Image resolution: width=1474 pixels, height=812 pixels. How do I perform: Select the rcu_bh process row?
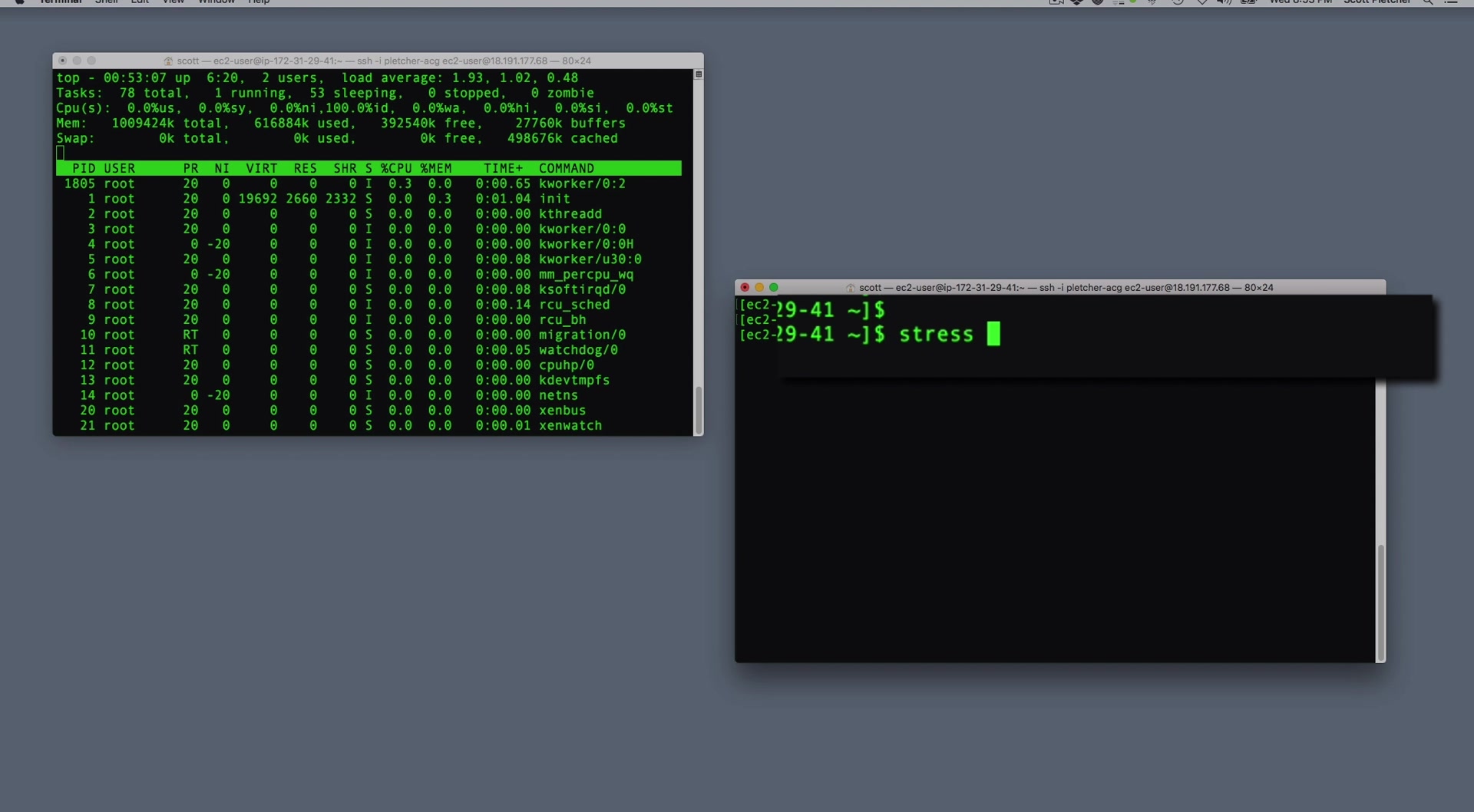[x=368, y=319]
